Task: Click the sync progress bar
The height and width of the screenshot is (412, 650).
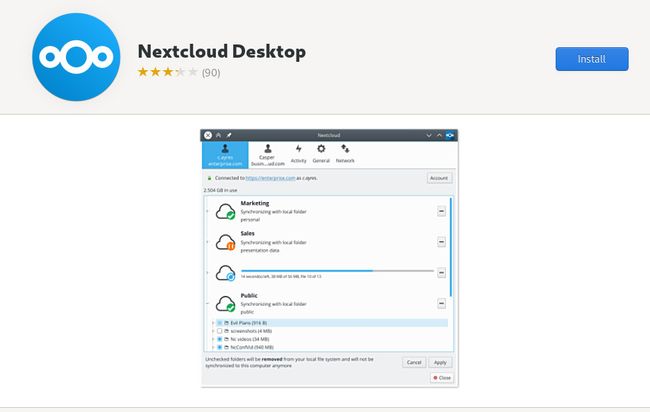Action: pos(337,271)
